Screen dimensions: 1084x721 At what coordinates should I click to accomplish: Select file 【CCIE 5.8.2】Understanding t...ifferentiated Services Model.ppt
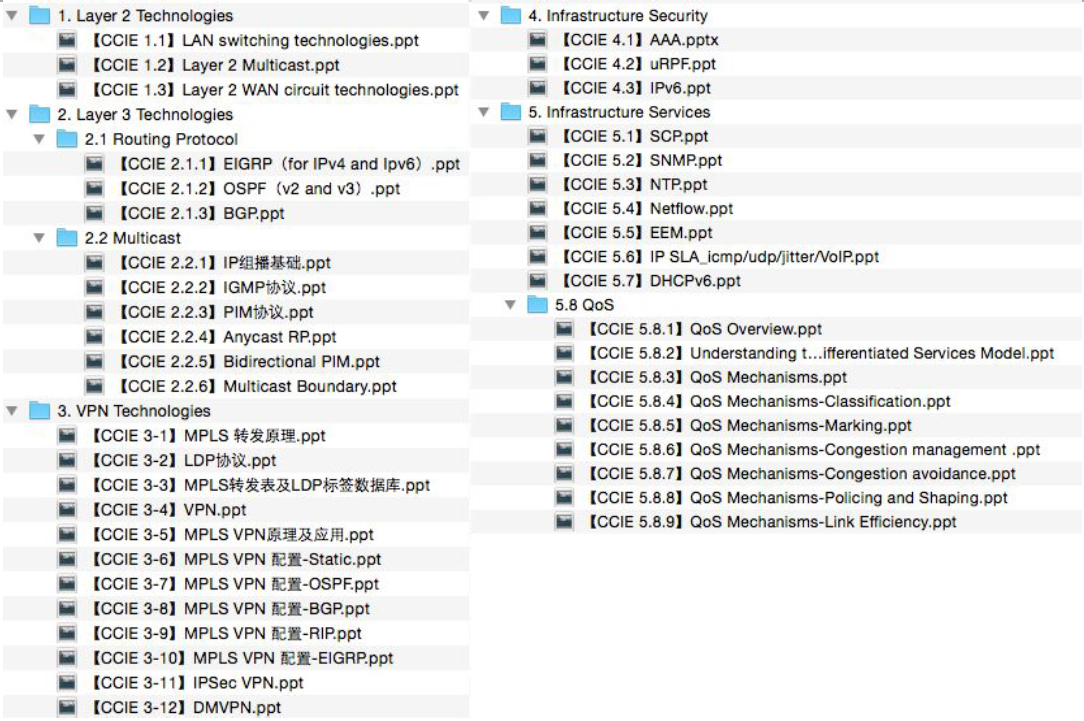coord(821,353)
